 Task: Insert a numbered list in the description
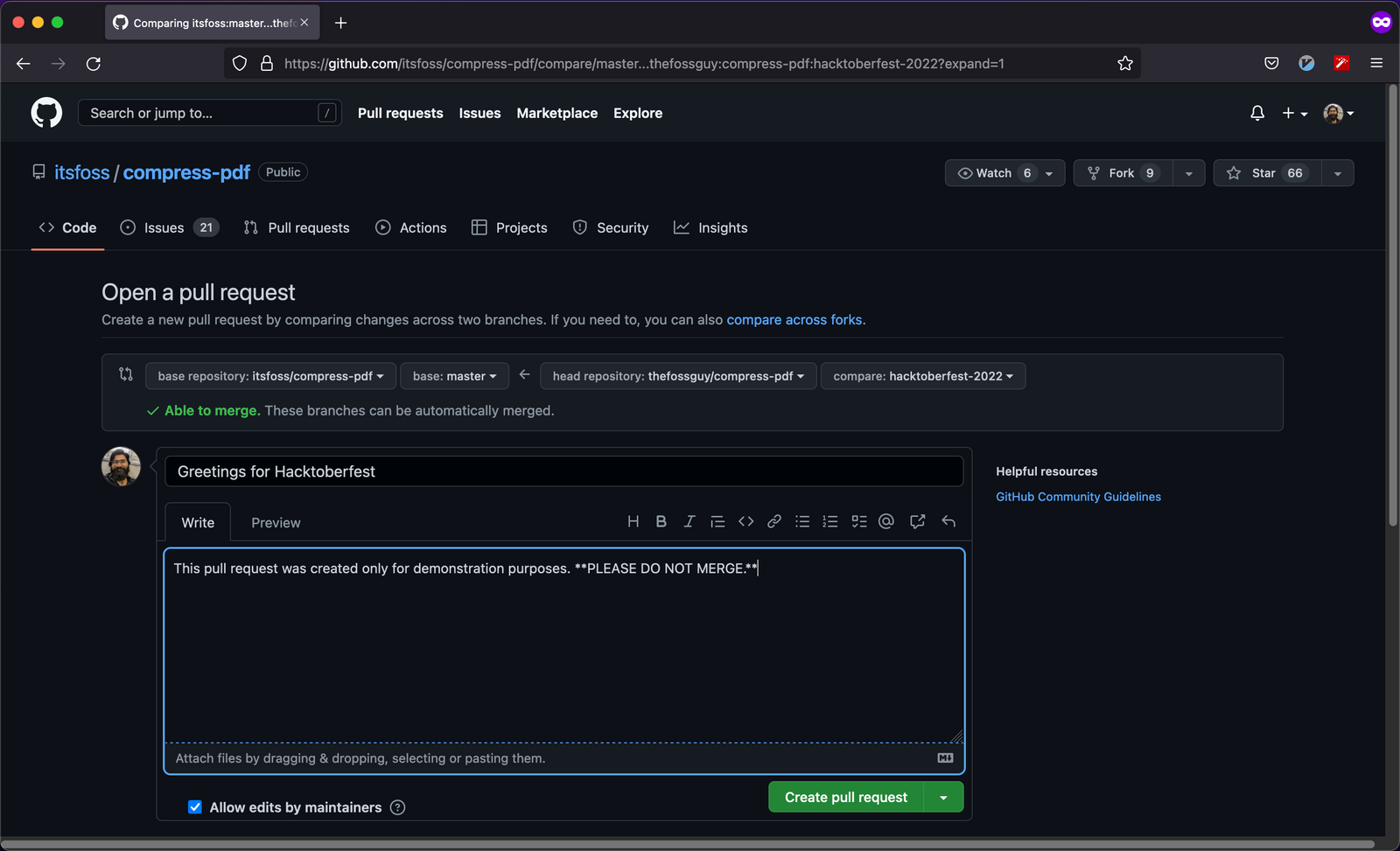point(829,521)
